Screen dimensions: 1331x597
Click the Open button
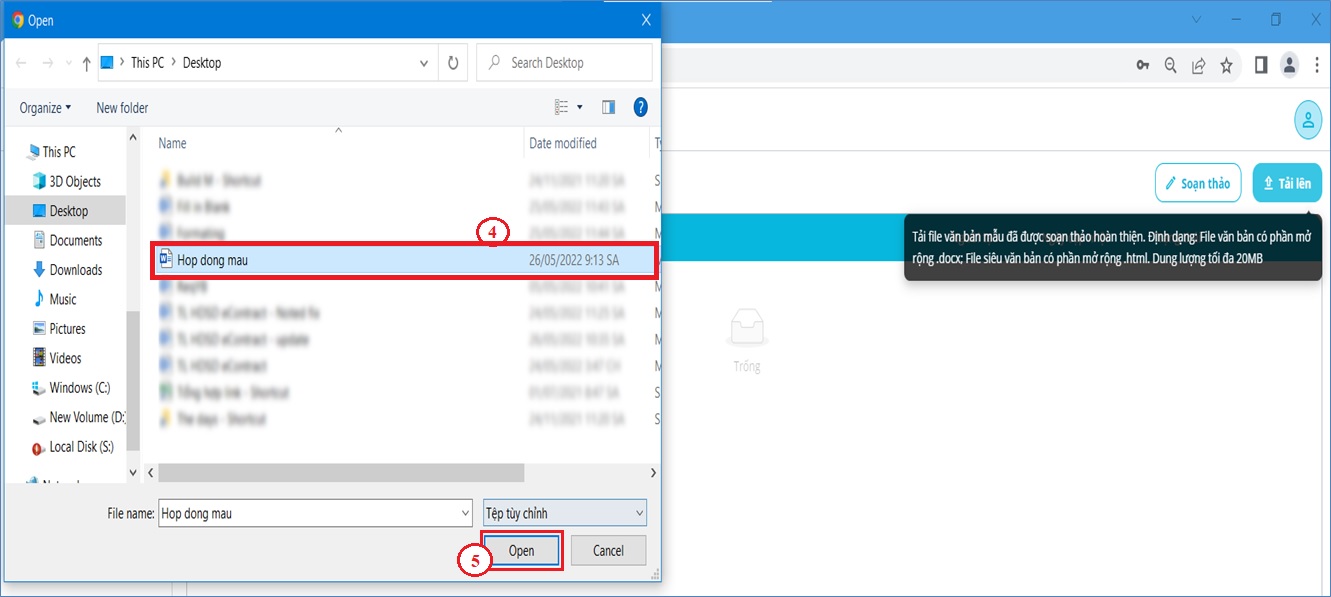click(x=521, y=551)
